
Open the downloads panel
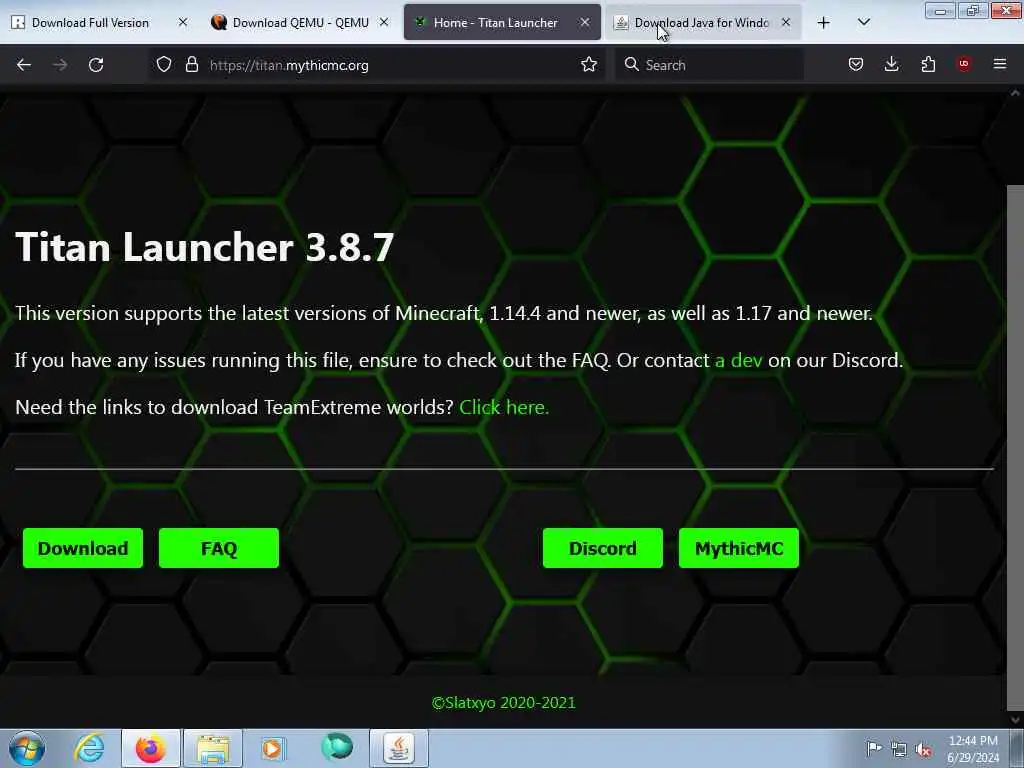pos(891,64)
